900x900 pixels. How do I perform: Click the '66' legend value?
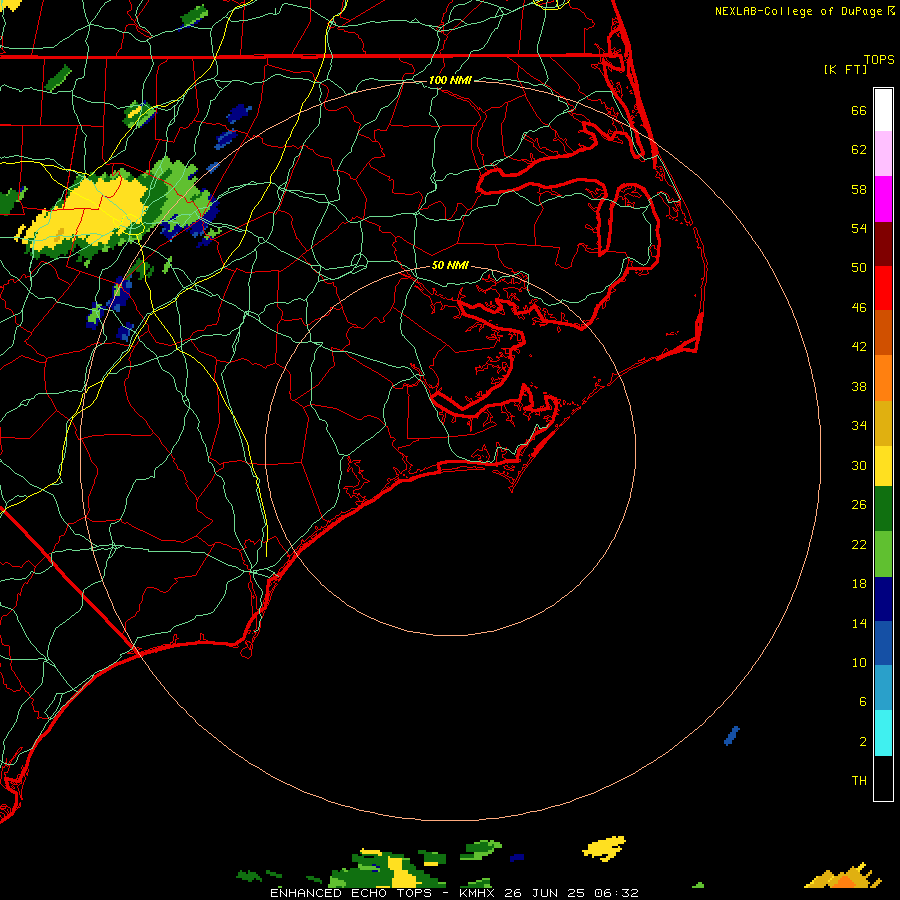[859, 110]
